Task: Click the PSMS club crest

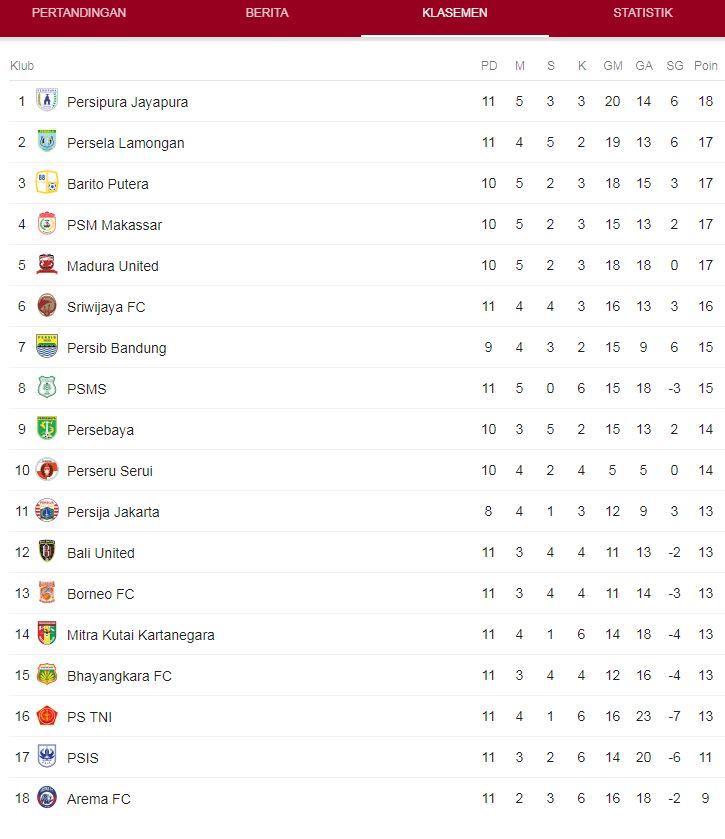Action: [x=47, y=388]
